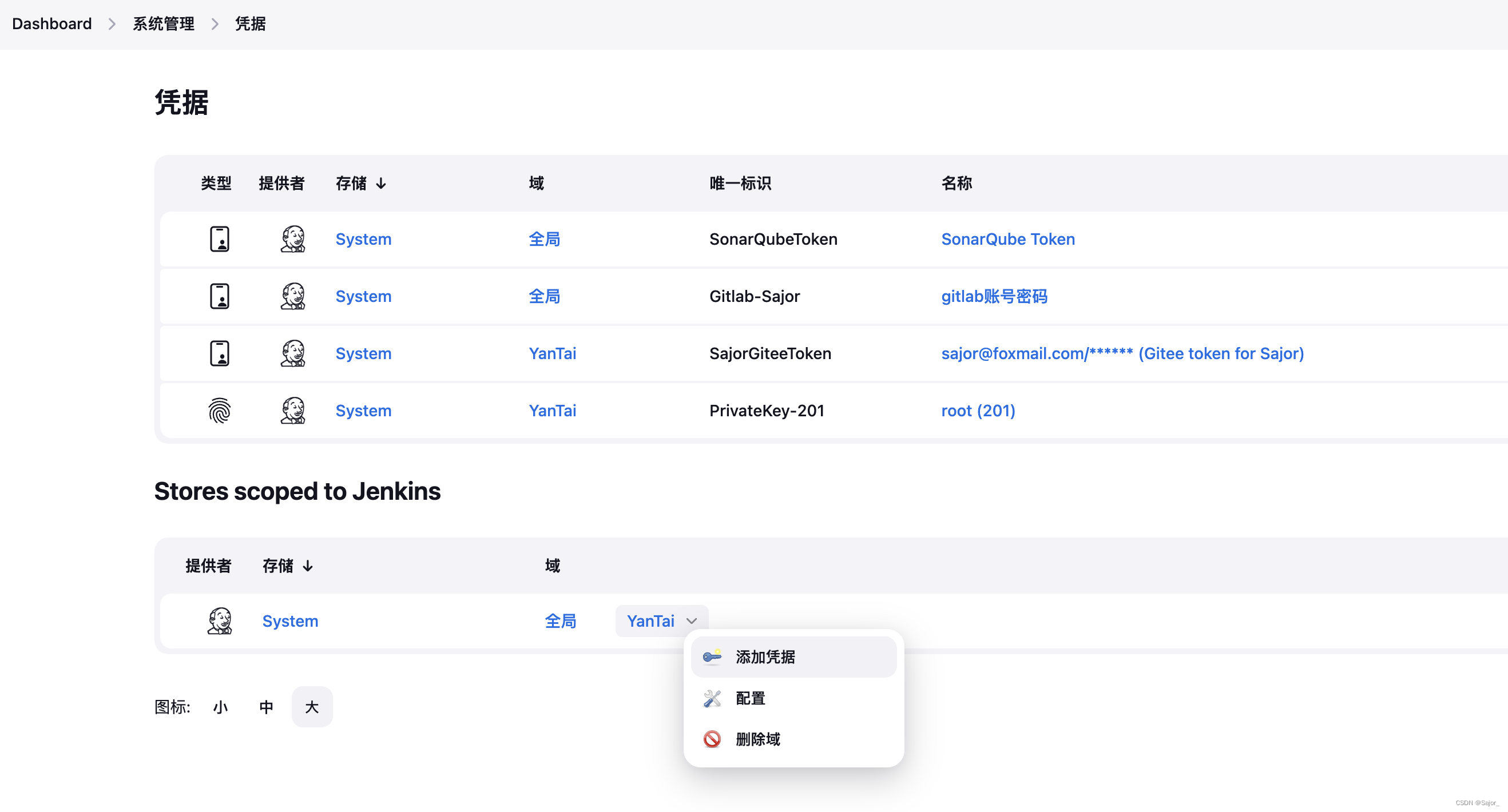The image size is (1508, 812).
Task: Go to 系统管理 in the breadcrumb
Action: [163, 24]
